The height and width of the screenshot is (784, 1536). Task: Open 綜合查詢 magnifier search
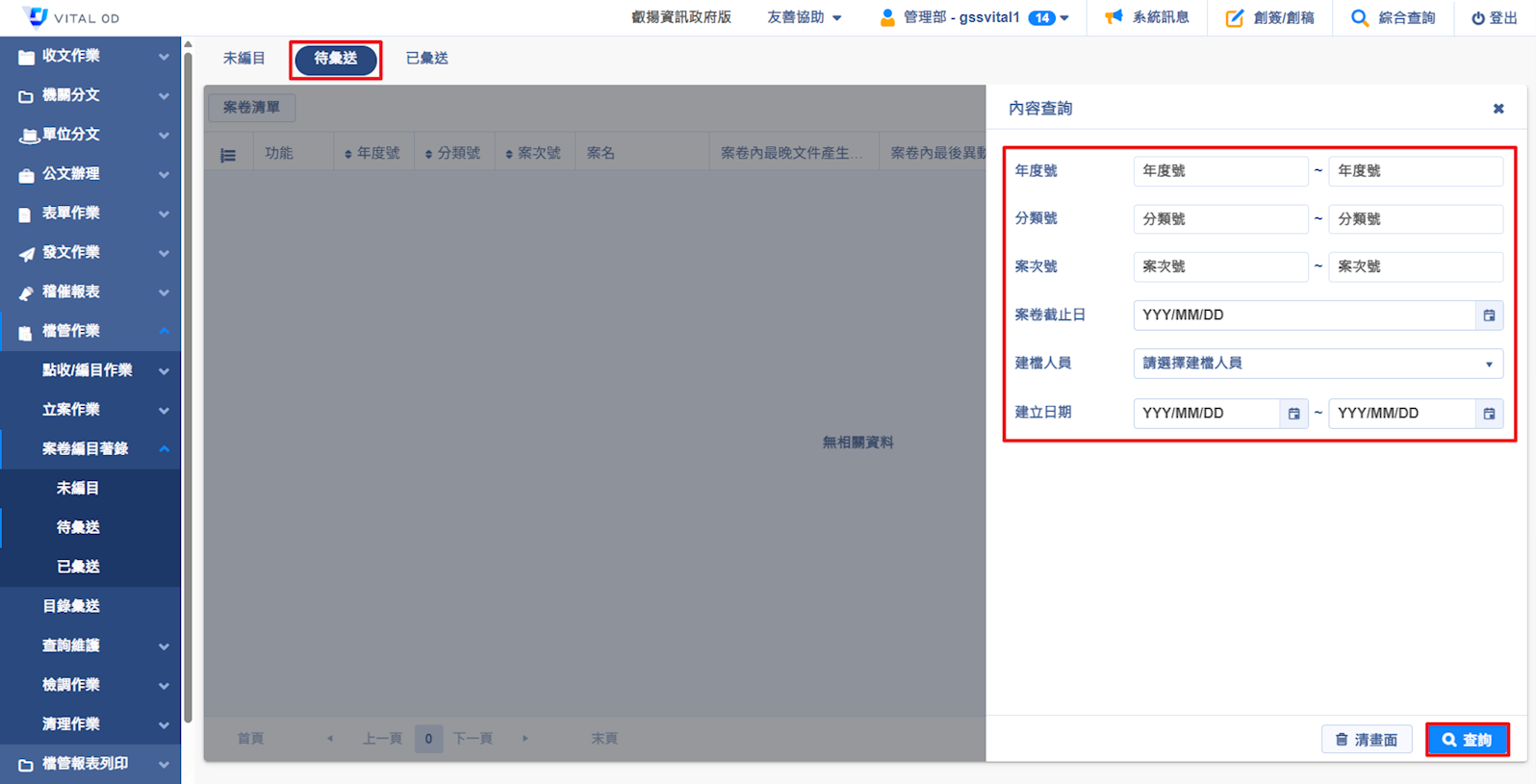tap(1359, 17)
